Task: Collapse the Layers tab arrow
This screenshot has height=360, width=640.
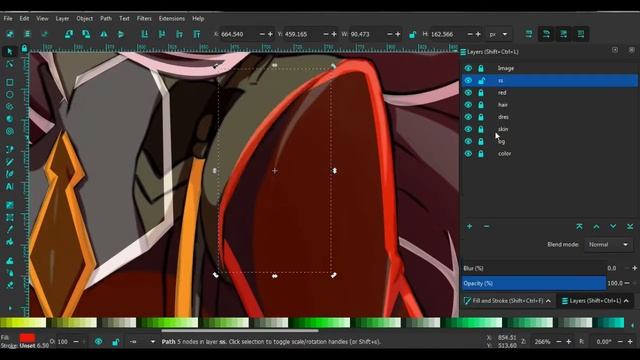Action: click(627, 301)
